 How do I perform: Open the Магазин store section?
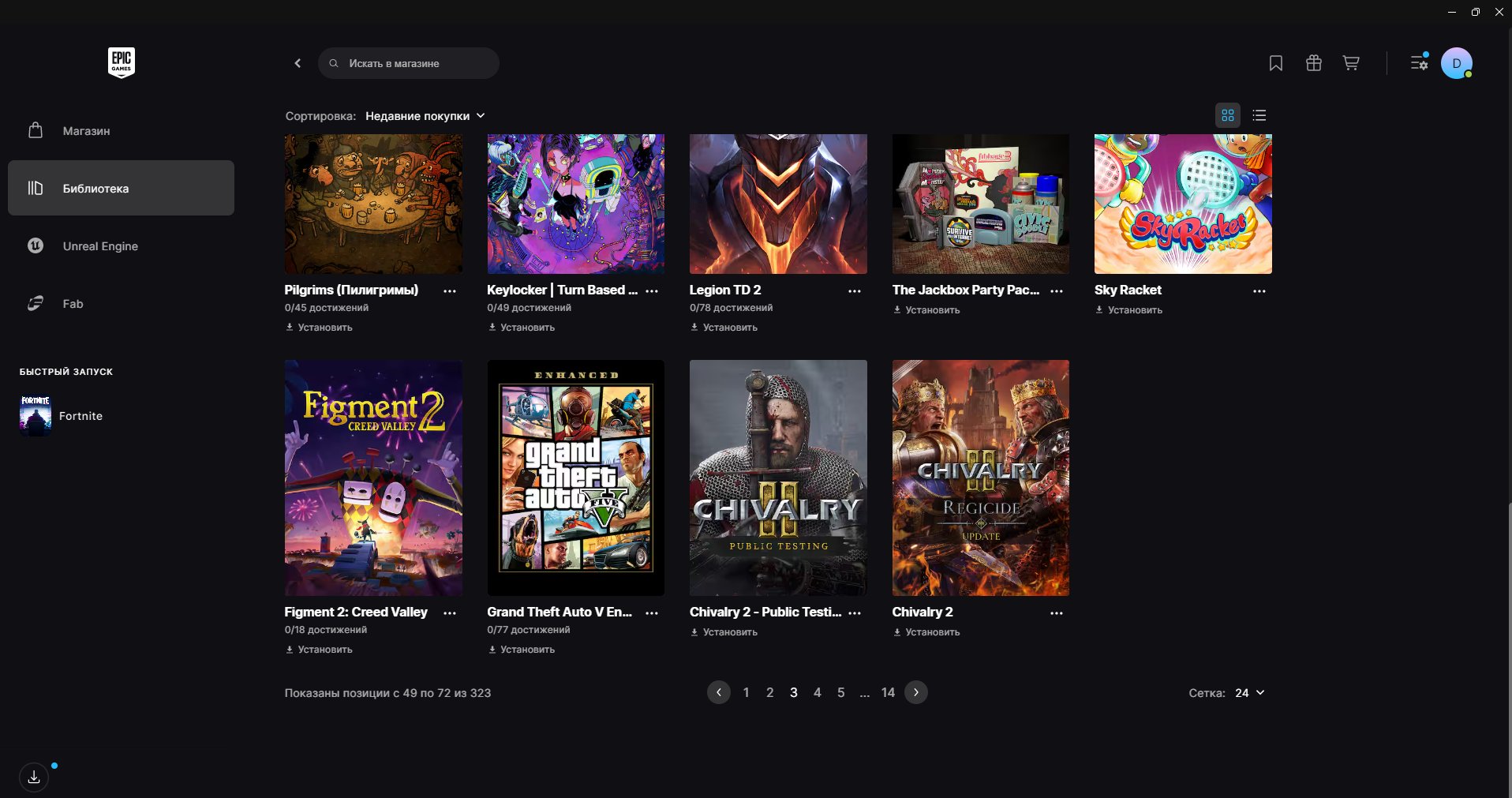click(121, 131)
